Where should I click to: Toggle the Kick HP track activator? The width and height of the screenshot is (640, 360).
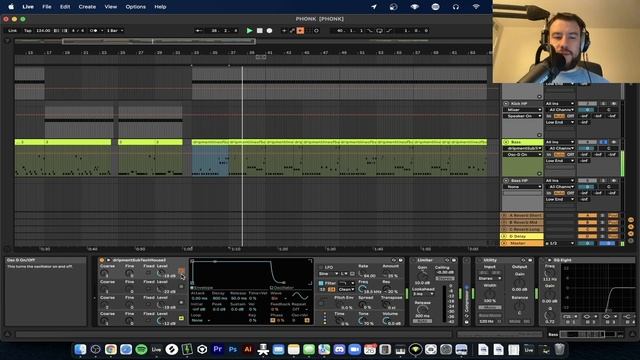pyautogui.click(x=587, y=104)
